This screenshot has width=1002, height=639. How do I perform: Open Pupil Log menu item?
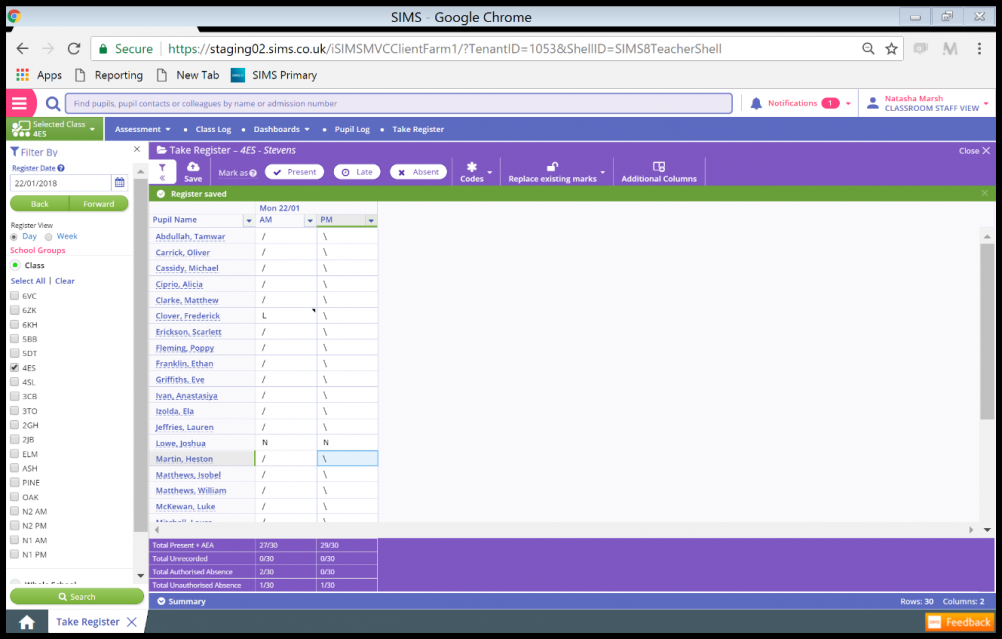tap(352, 129)
